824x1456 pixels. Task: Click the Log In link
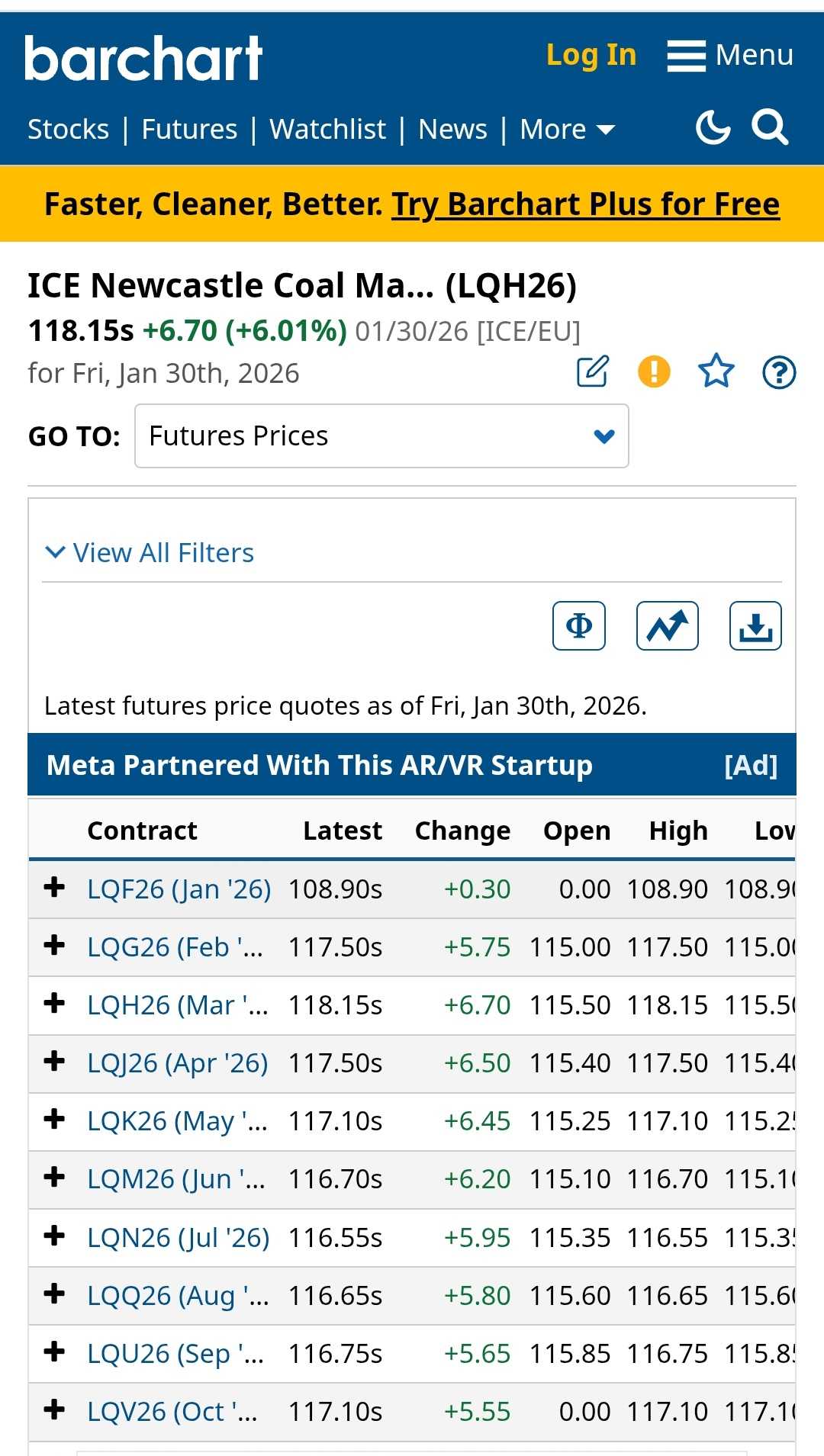(x=591, y=55)
